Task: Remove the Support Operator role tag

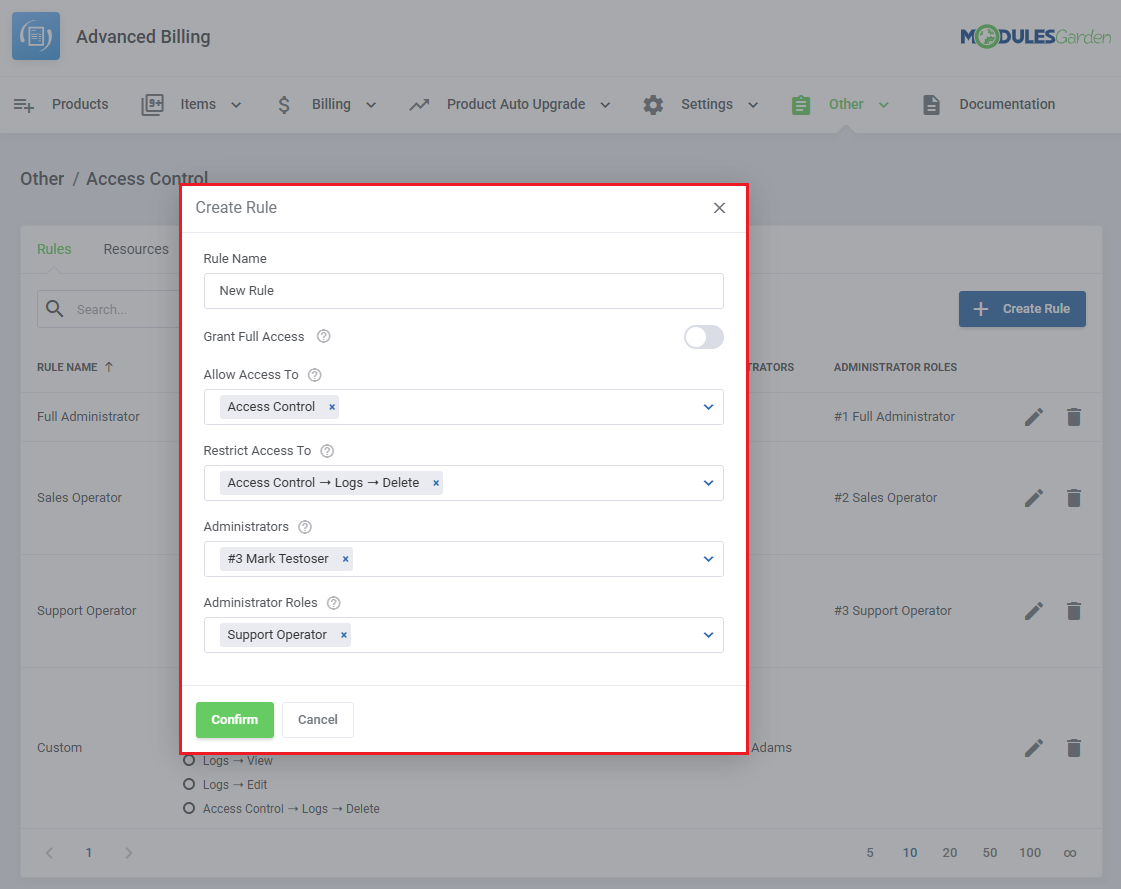Action: 344,635
